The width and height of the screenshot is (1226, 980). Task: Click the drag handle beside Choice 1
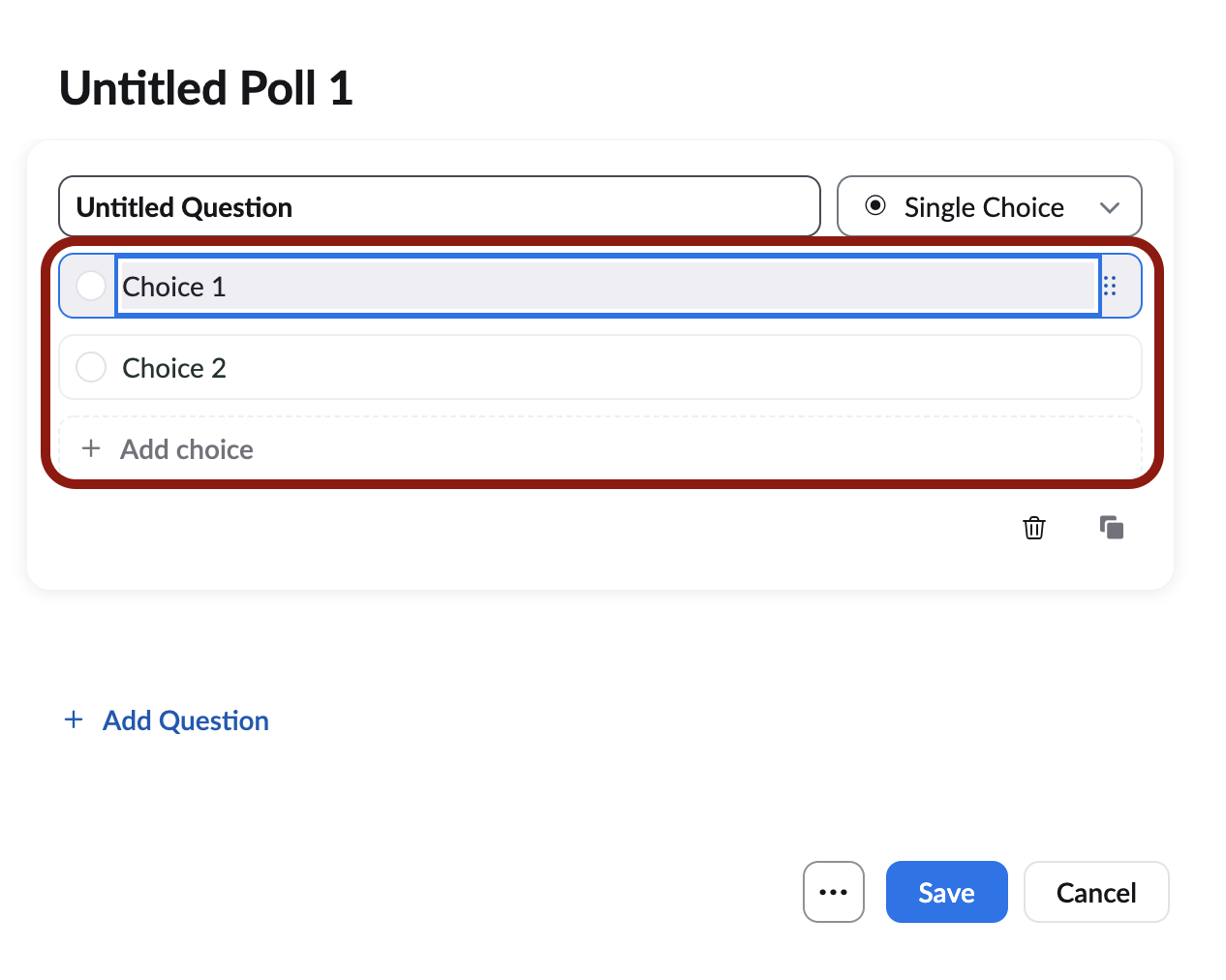(x=1110, y=286)
